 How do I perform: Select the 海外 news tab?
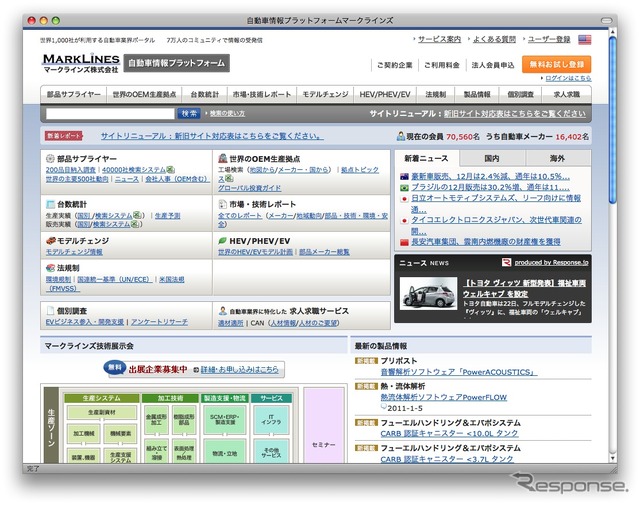(558, 158)
